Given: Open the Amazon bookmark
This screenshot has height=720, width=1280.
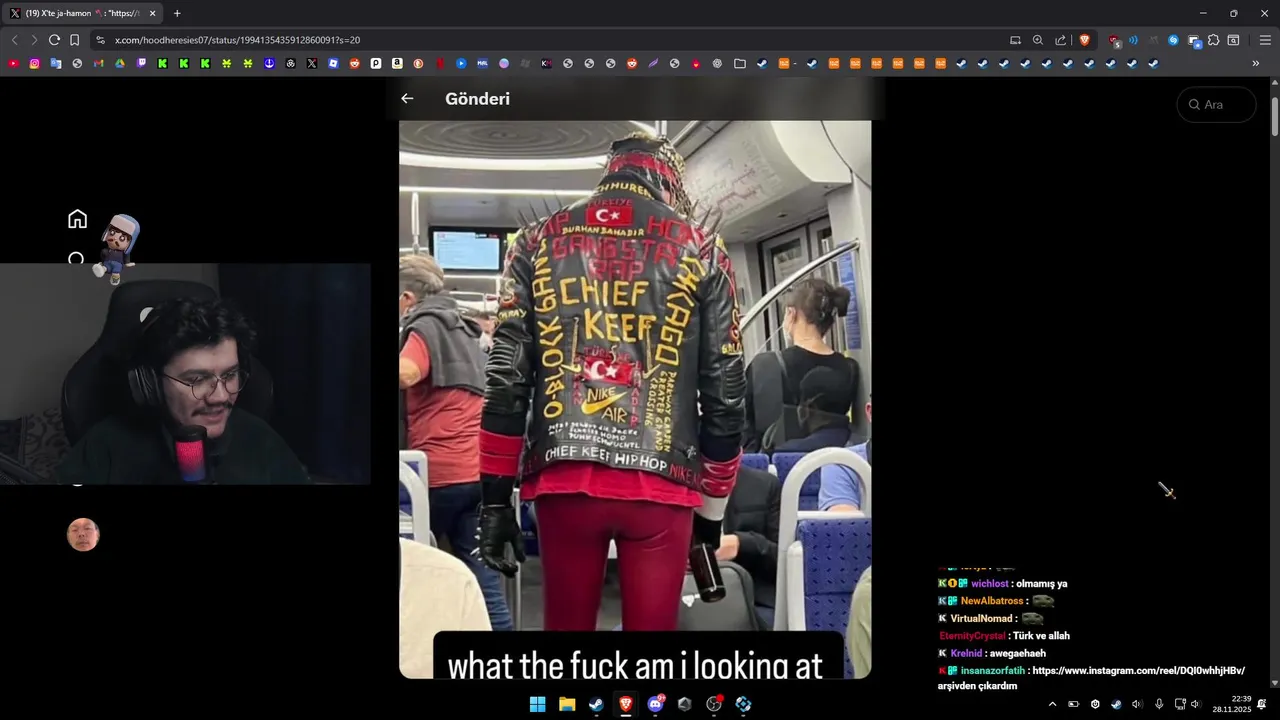Looking at the screenshot, I should [x=397, y=63].
